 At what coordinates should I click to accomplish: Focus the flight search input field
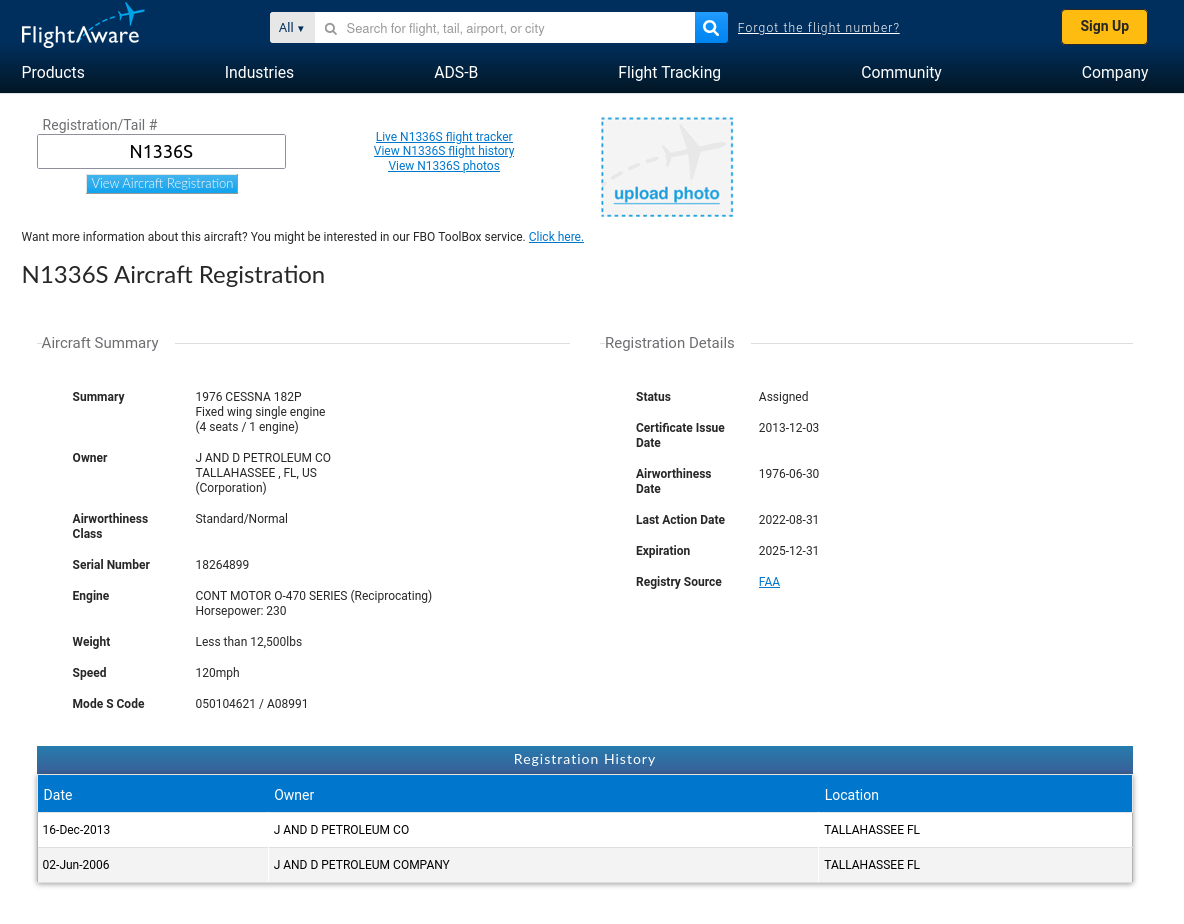(504, 28)
